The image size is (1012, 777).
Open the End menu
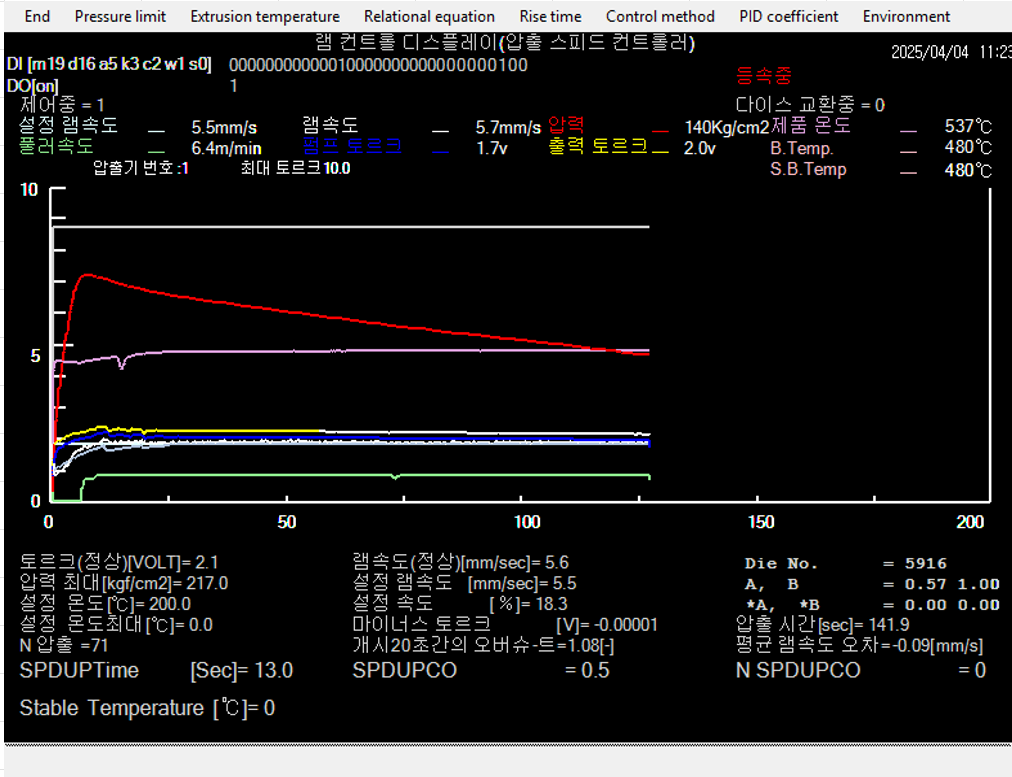pos(37,16)
